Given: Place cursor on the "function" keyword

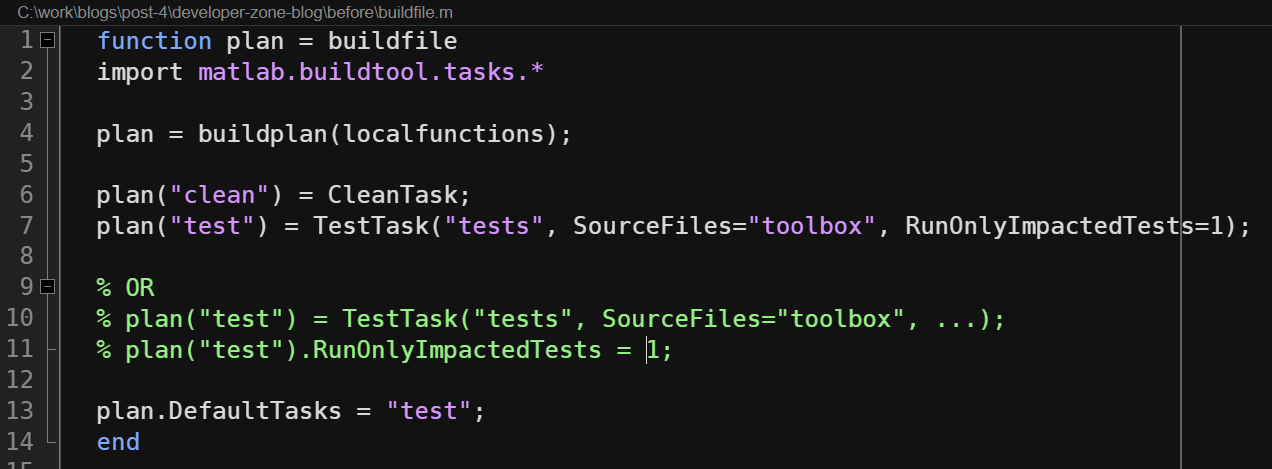Looking at the screenshot, I should point(154,41).
